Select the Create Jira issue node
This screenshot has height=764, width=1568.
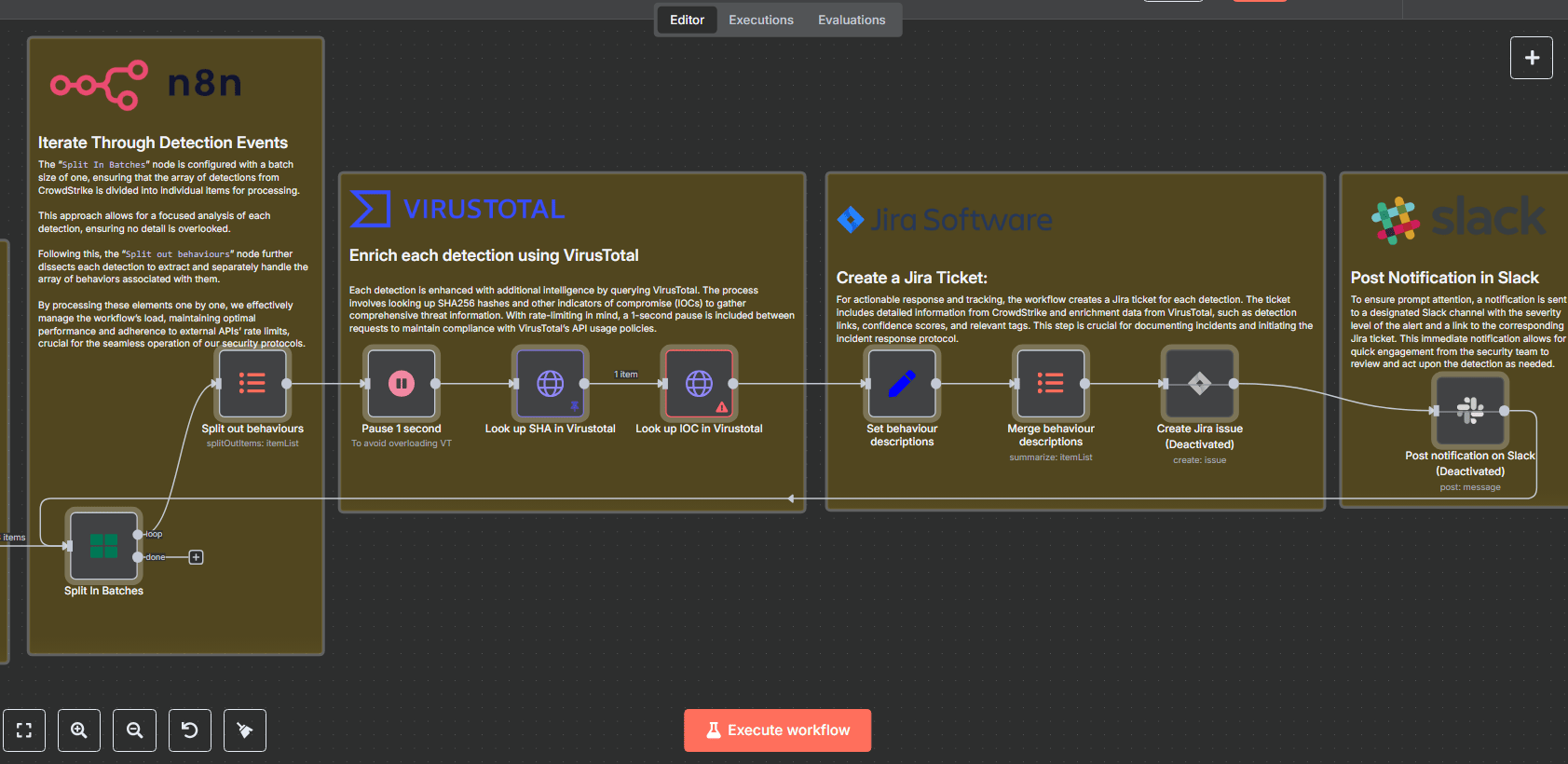[1200, 383]
